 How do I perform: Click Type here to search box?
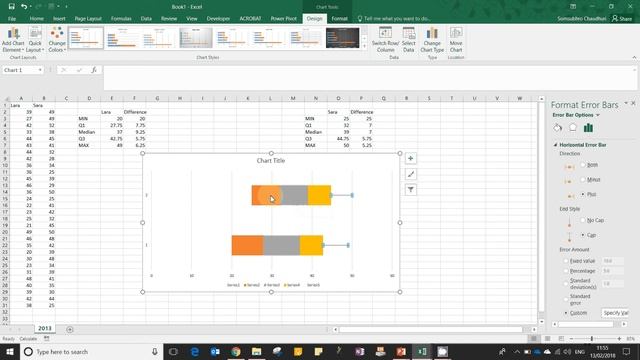coord(91,351)
